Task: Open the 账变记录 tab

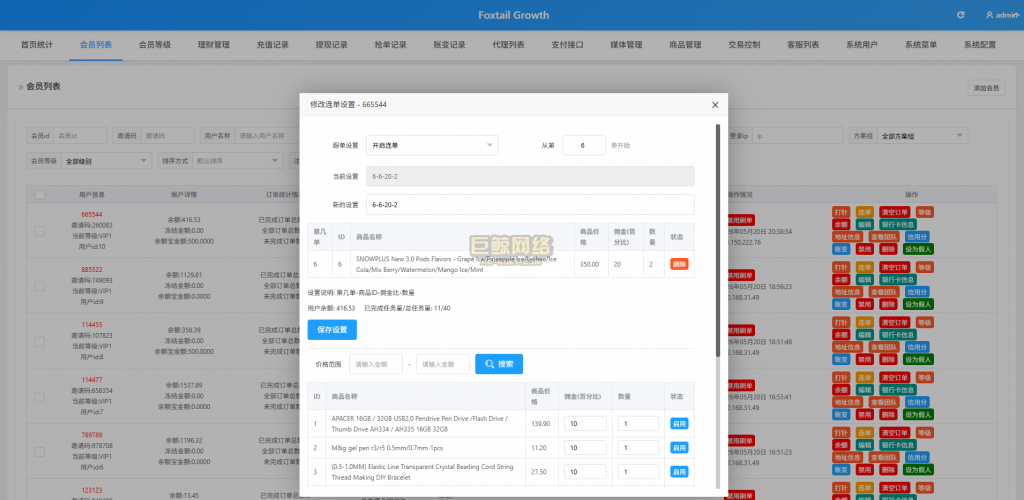Action: tap(449, 45)
